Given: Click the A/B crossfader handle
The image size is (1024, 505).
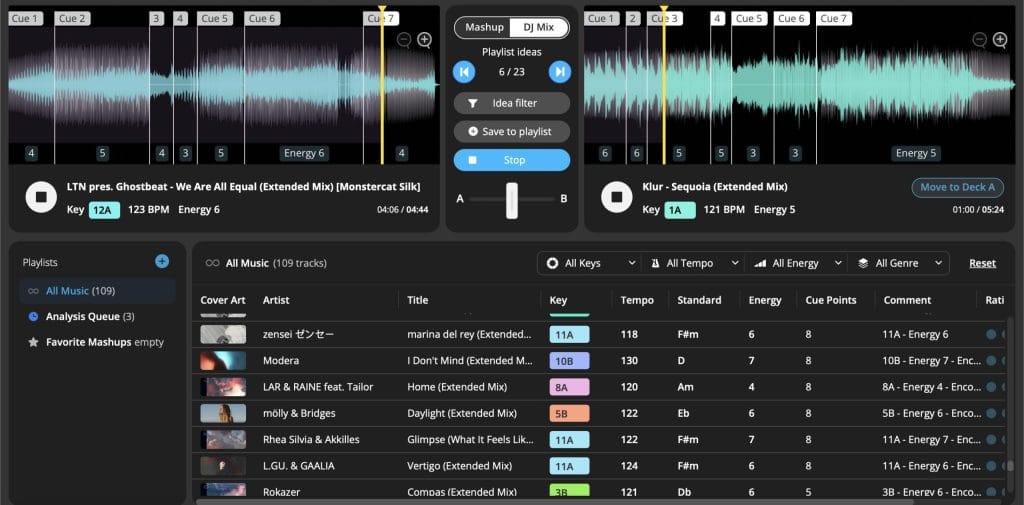Looking at the screenshot, I should click(512, 200).
